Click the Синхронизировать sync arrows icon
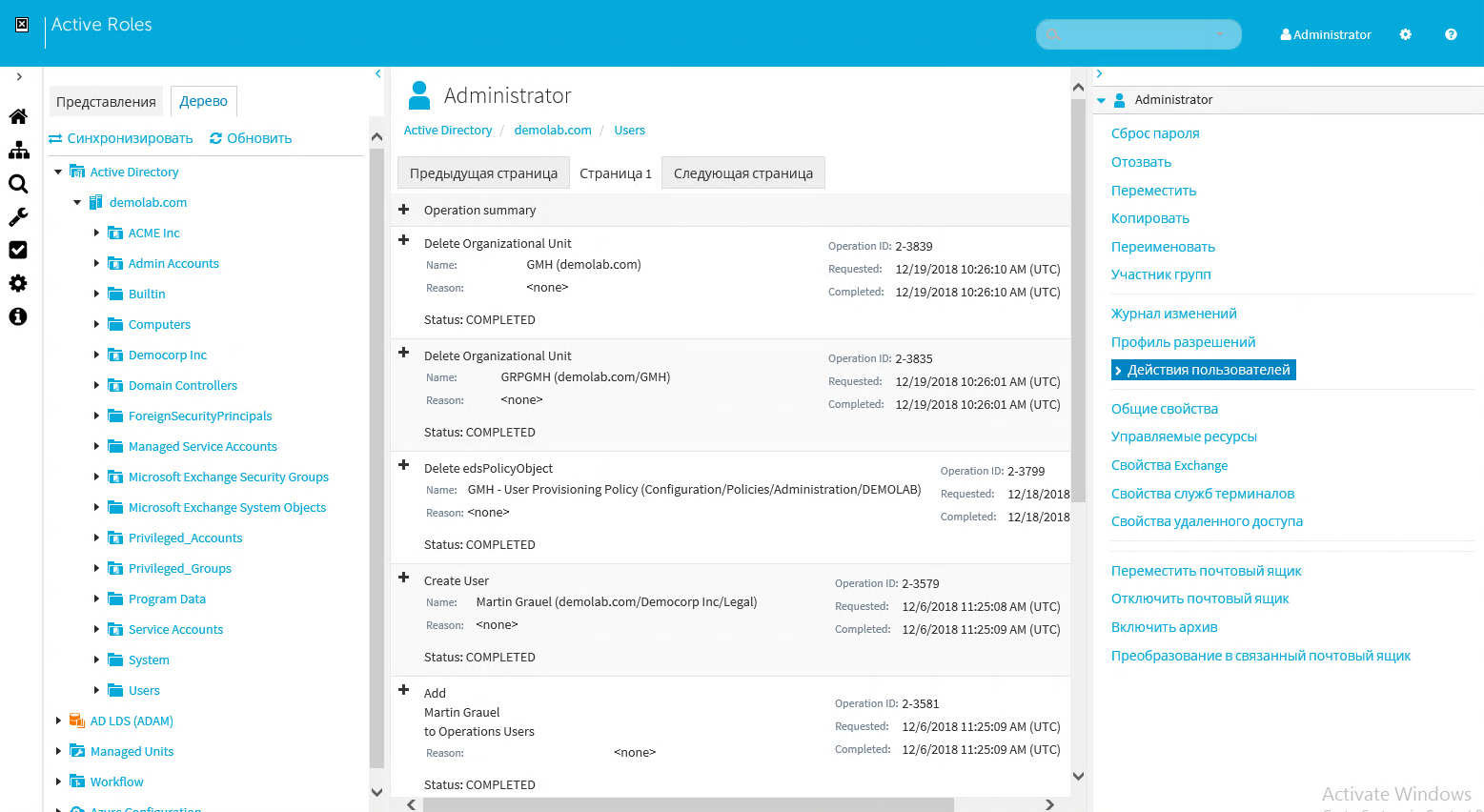1484x812 pixels. coord(55,138)
